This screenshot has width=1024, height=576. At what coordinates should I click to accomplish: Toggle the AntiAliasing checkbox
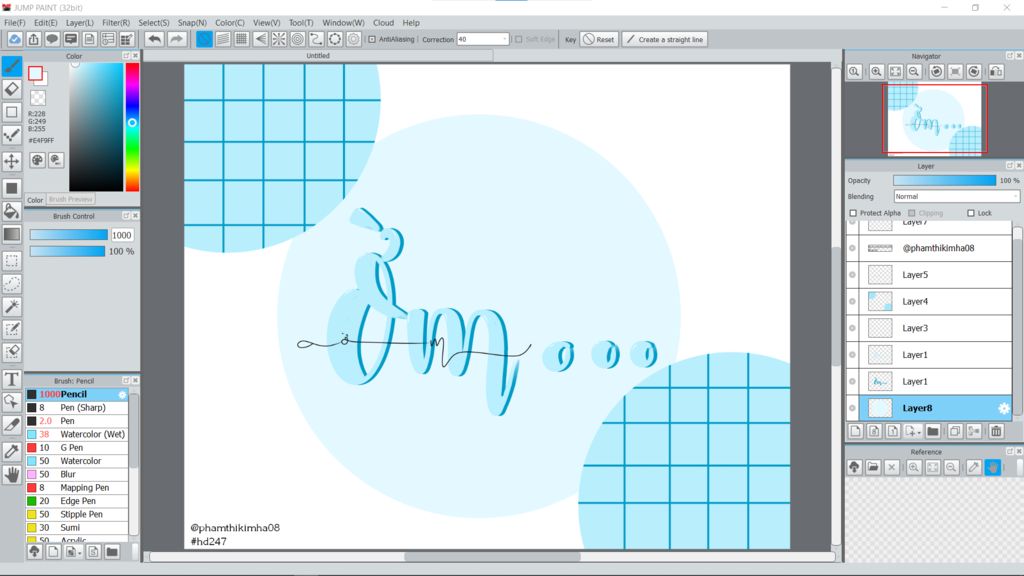pos(372,39)
